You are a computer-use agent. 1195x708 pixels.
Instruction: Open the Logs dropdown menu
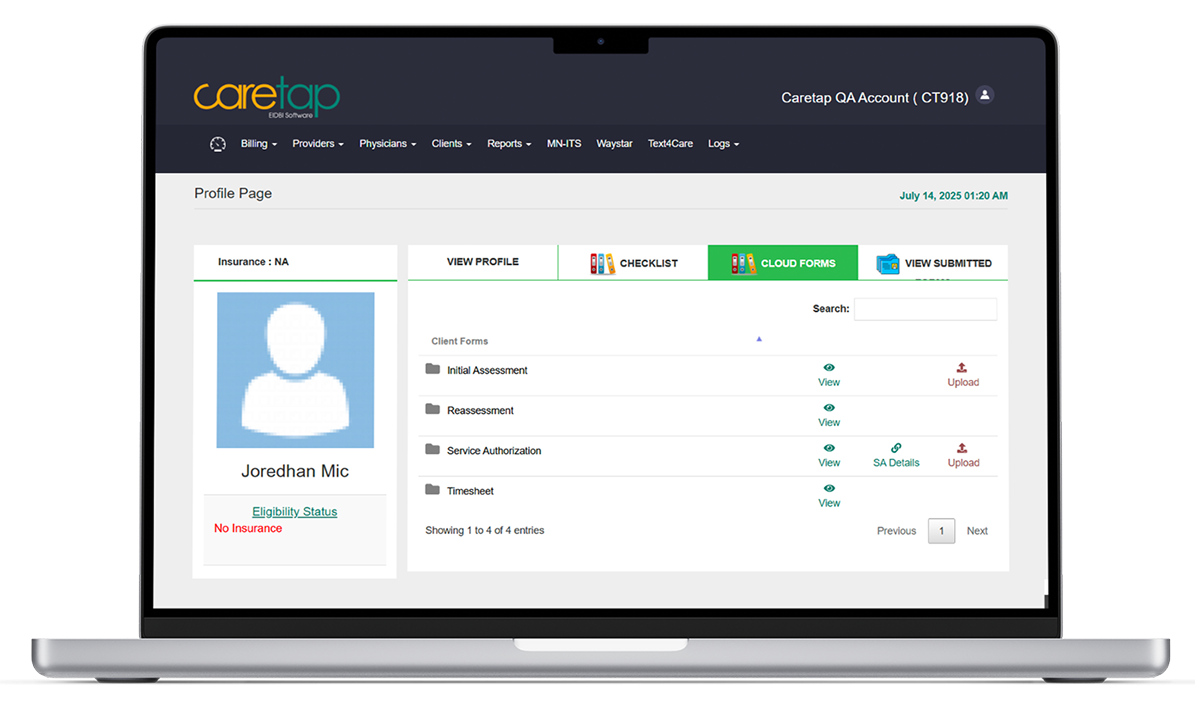tap(723, 143)
